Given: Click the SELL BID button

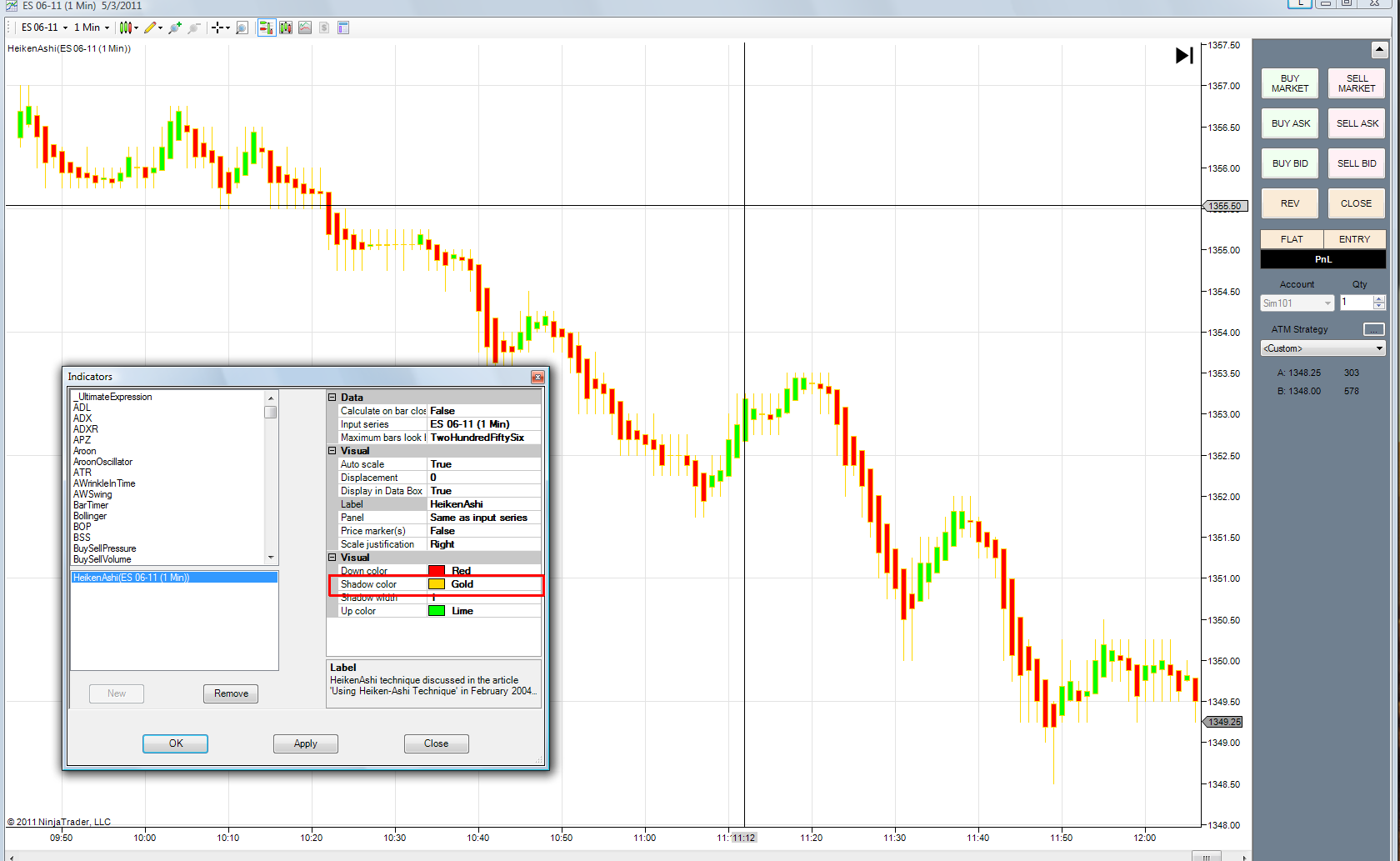Looking at the screenshot, I should (x=1357, y=163).
